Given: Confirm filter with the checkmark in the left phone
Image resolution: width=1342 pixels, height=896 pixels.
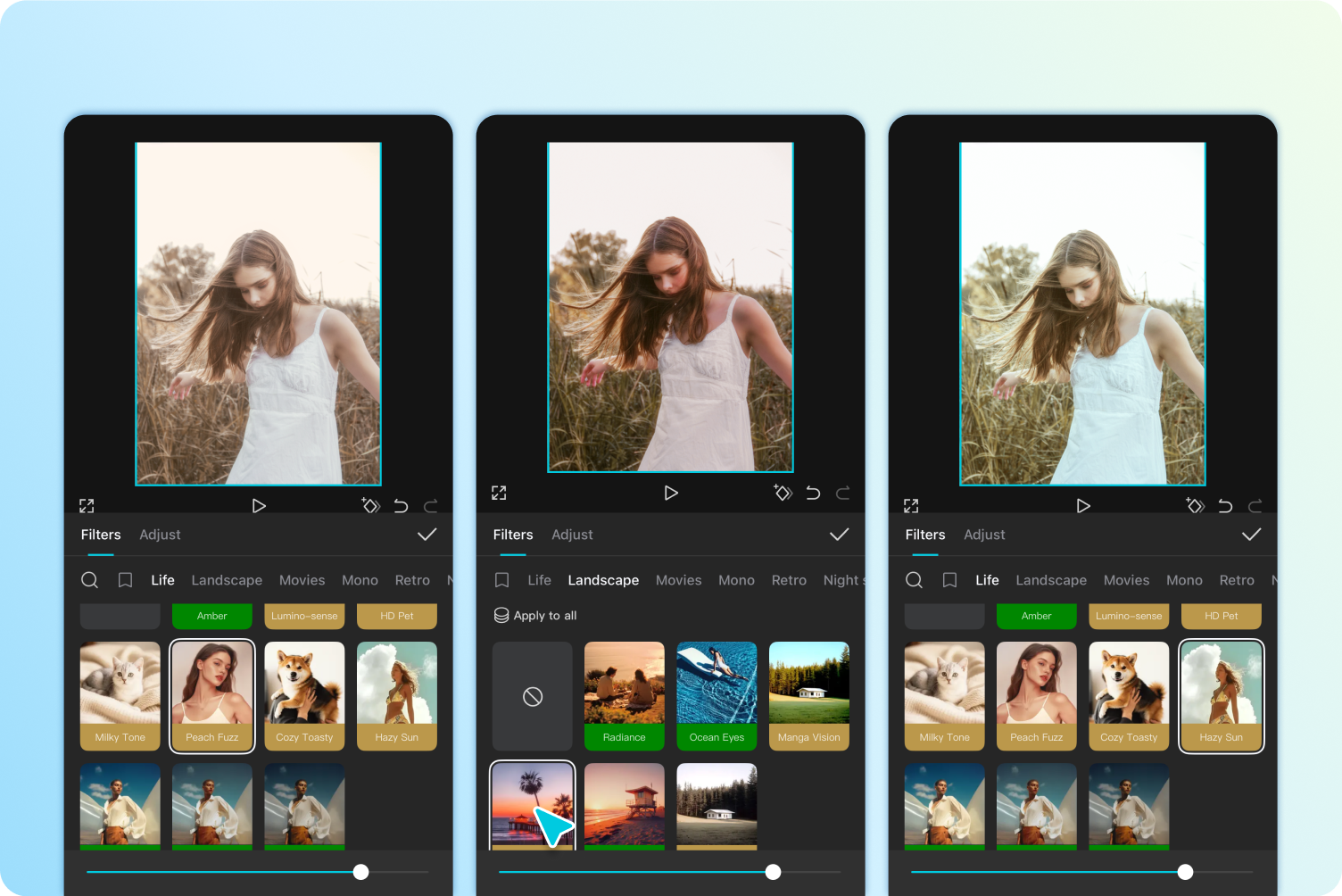Looking at the screenshot, I should [x=427, y=535].
